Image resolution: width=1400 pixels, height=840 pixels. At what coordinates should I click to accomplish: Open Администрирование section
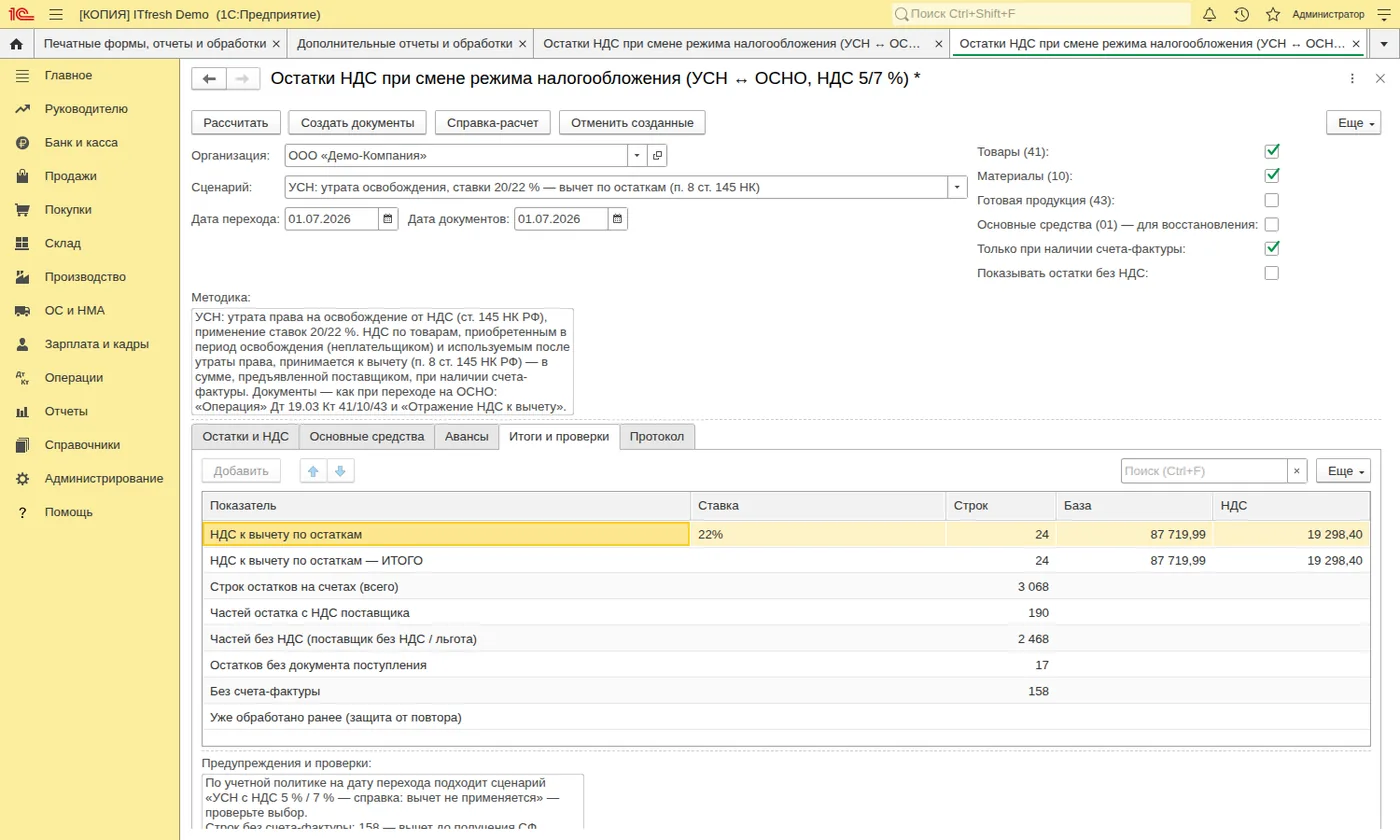tap(104, 479)
